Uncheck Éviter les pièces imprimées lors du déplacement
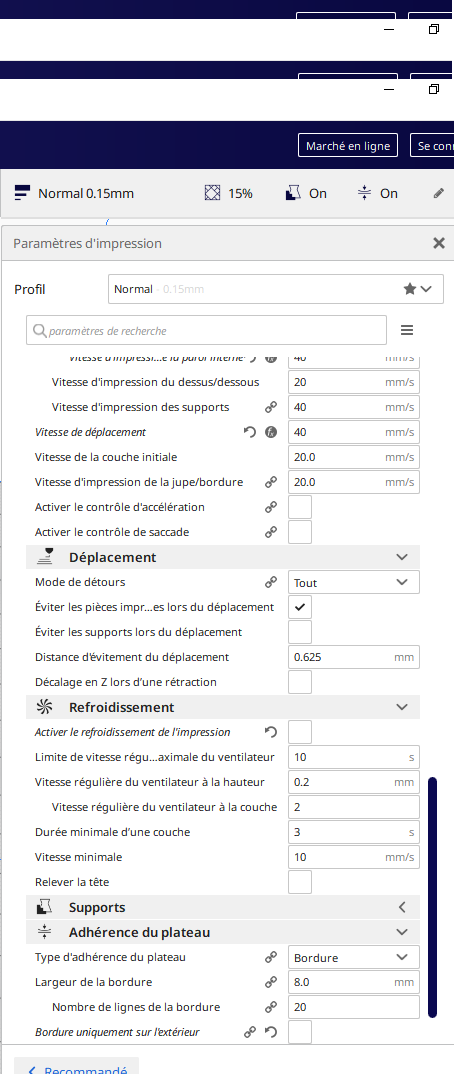The height and width of the screenshot is (1074, 454). tap(300, 608)
